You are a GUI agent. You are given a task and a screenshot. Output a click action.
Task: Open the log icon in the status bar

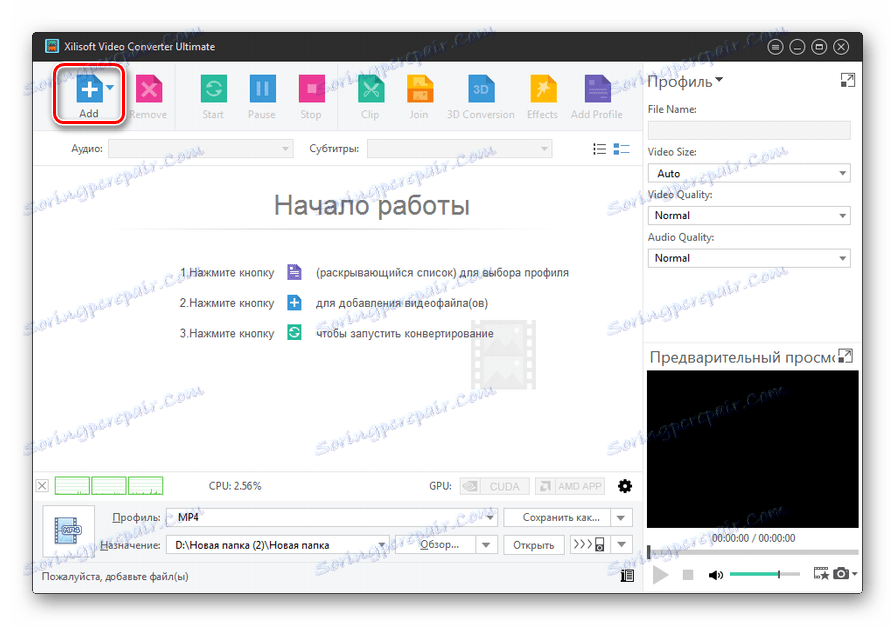627,575
